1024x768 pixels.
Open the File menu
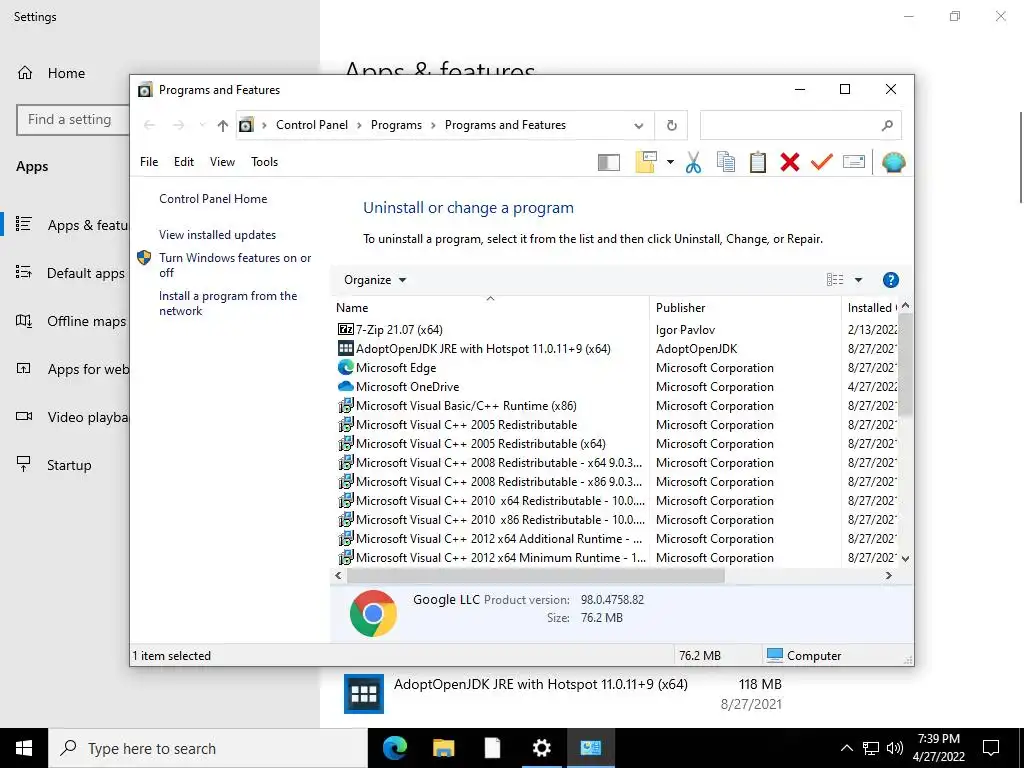click(149, 162)
